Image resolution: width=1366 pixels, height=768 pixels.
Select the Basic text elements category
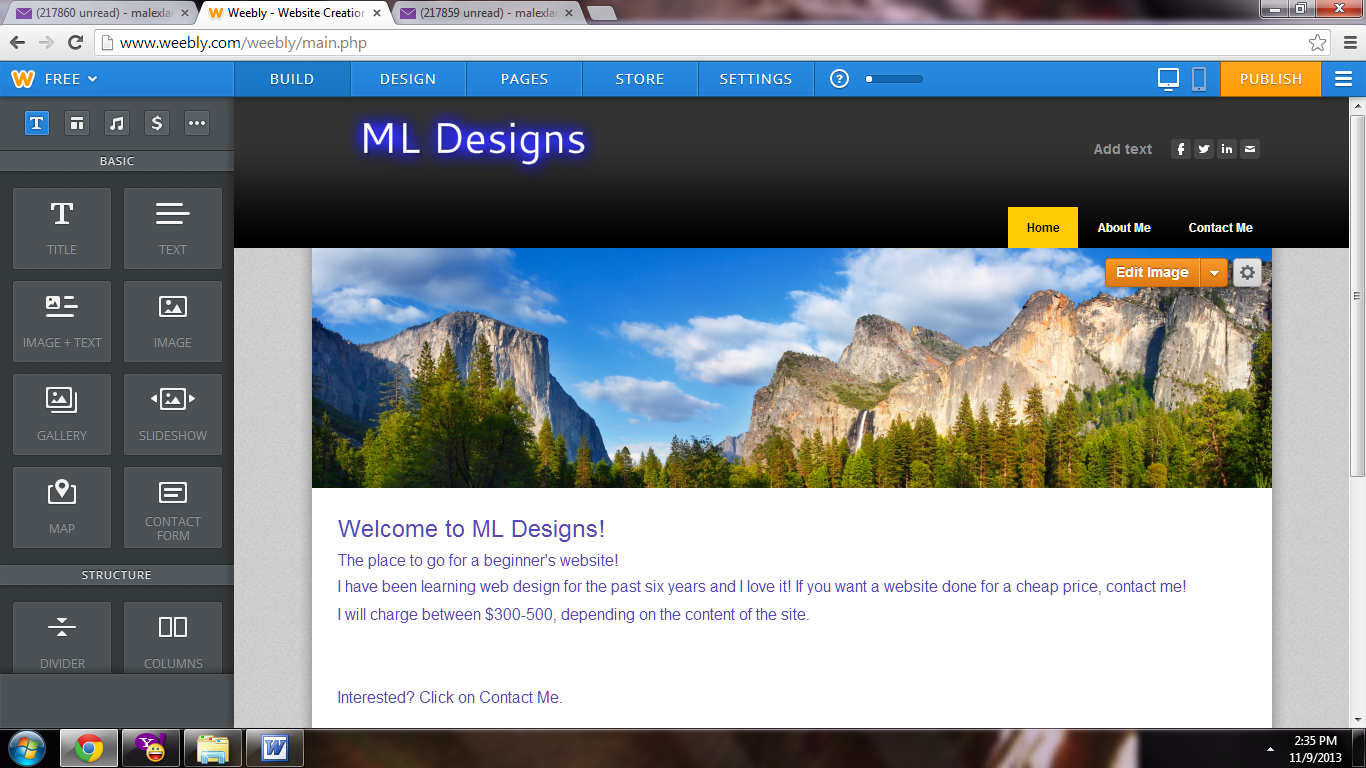37,123
